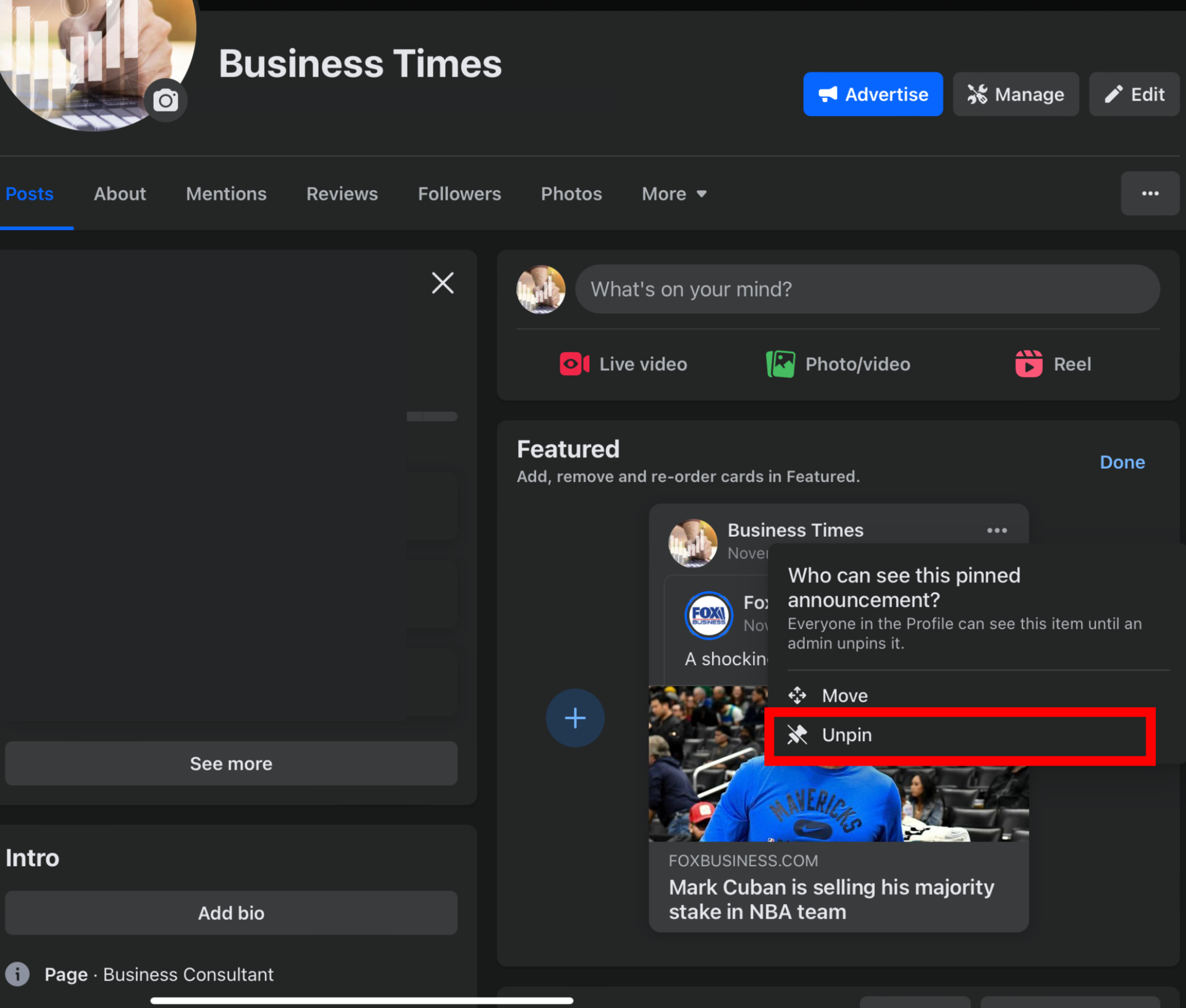The height and width of the screenshot is (1008, 1186).
Task: Click the What's on your mind field
Action: click(x=867, y=290)
